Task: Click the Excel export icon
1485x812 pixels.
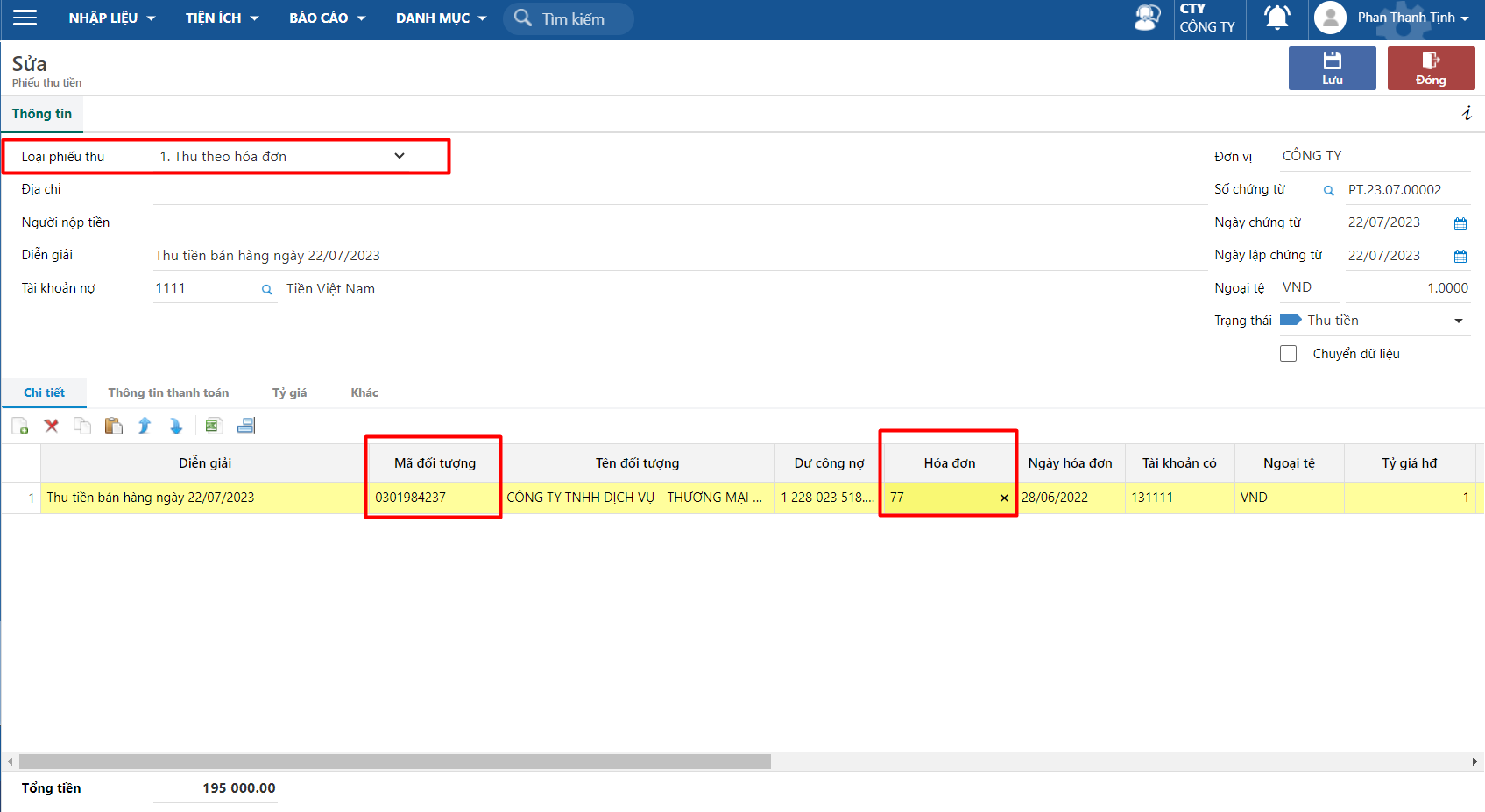Action: tap(213, 426)
